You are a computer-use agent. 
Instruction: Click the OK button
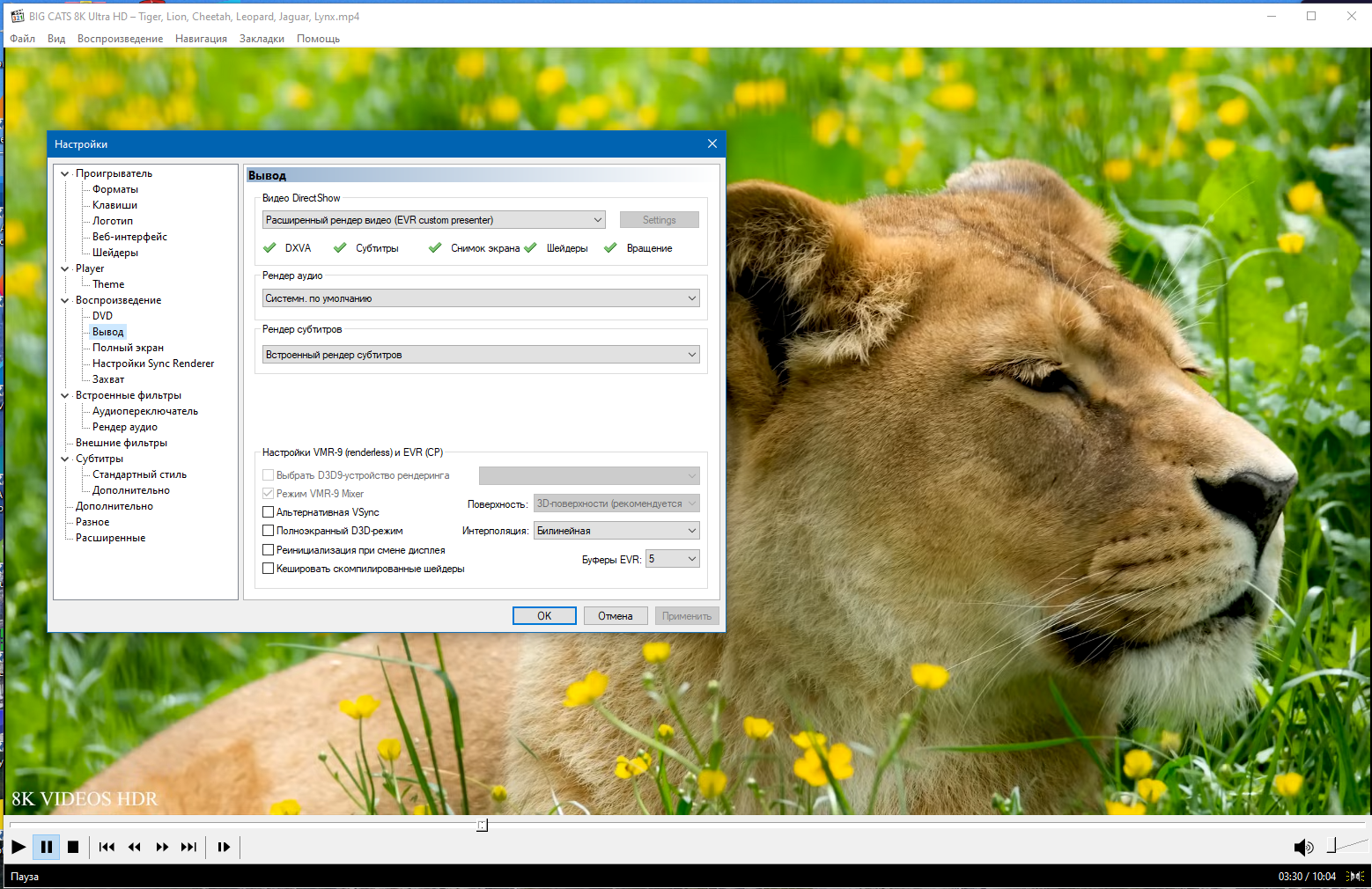544,616
